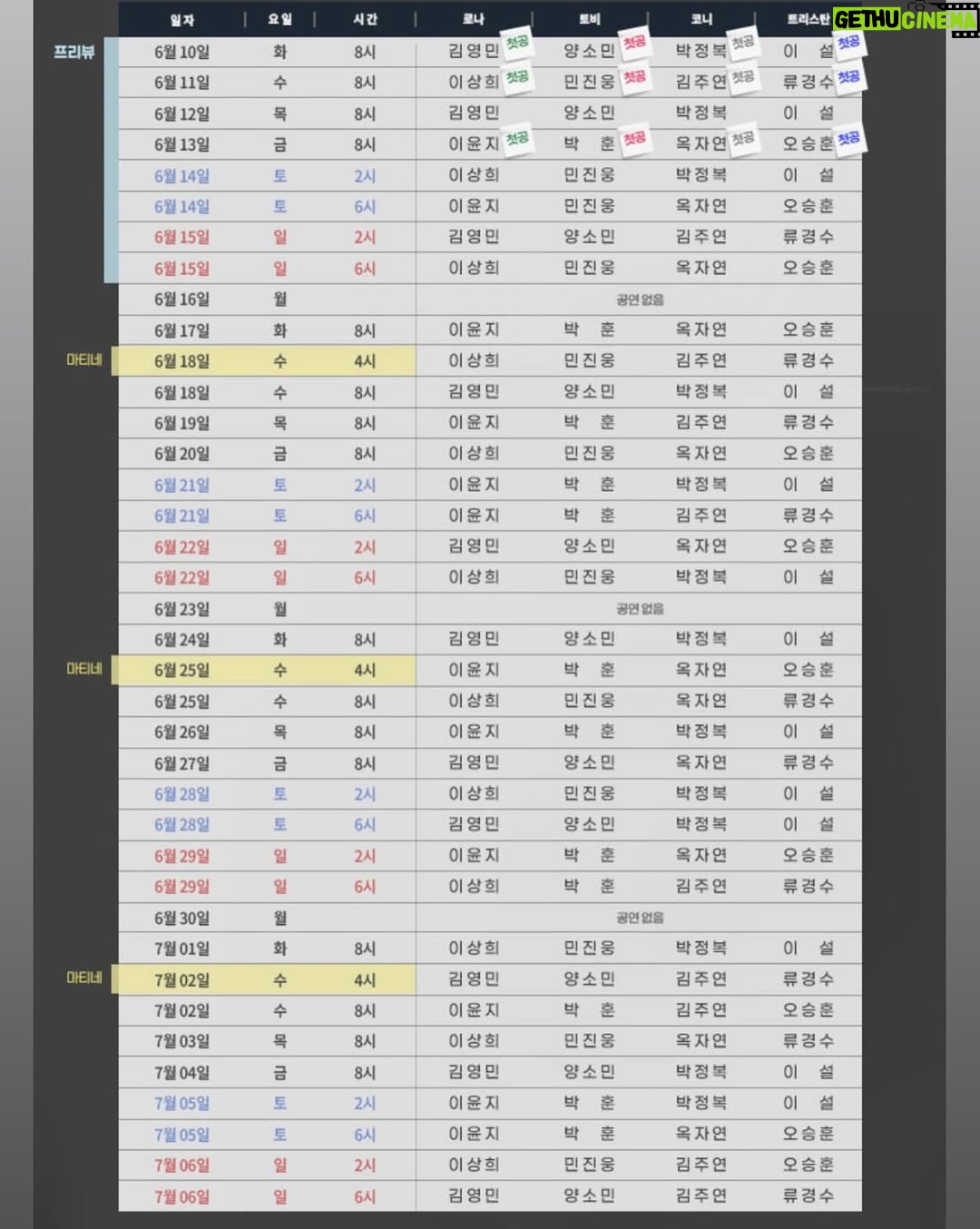Viewport: 980px width, 1229px height.
Task: Click the 6월 13일 date cell
Action: tap(181, 144)
